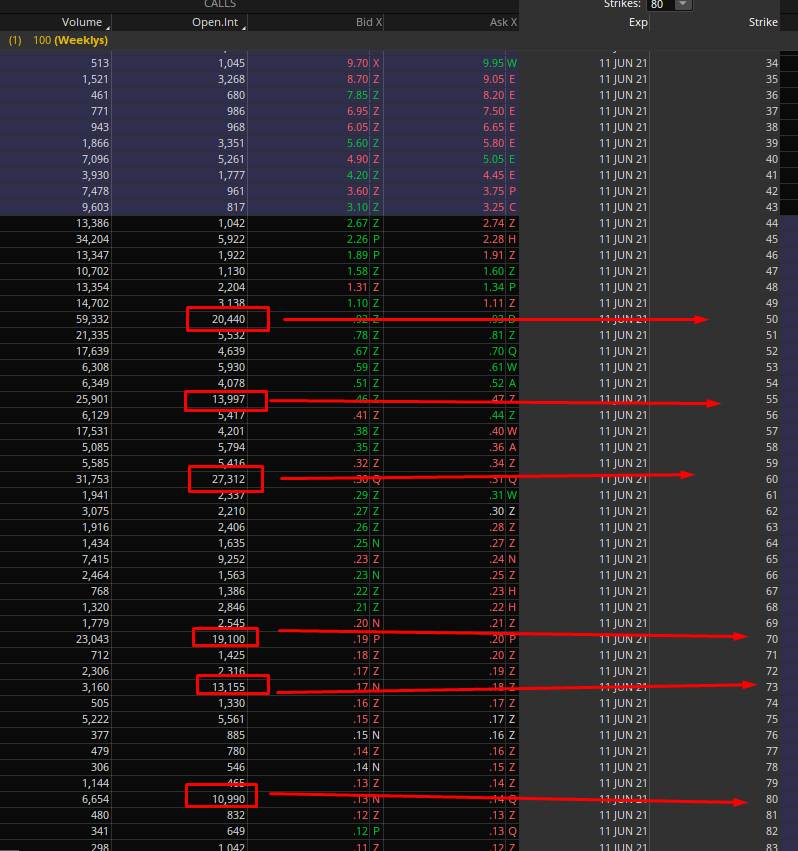
Task: Click open interest 4,078 at strike 54
Action: click(231, 384)
